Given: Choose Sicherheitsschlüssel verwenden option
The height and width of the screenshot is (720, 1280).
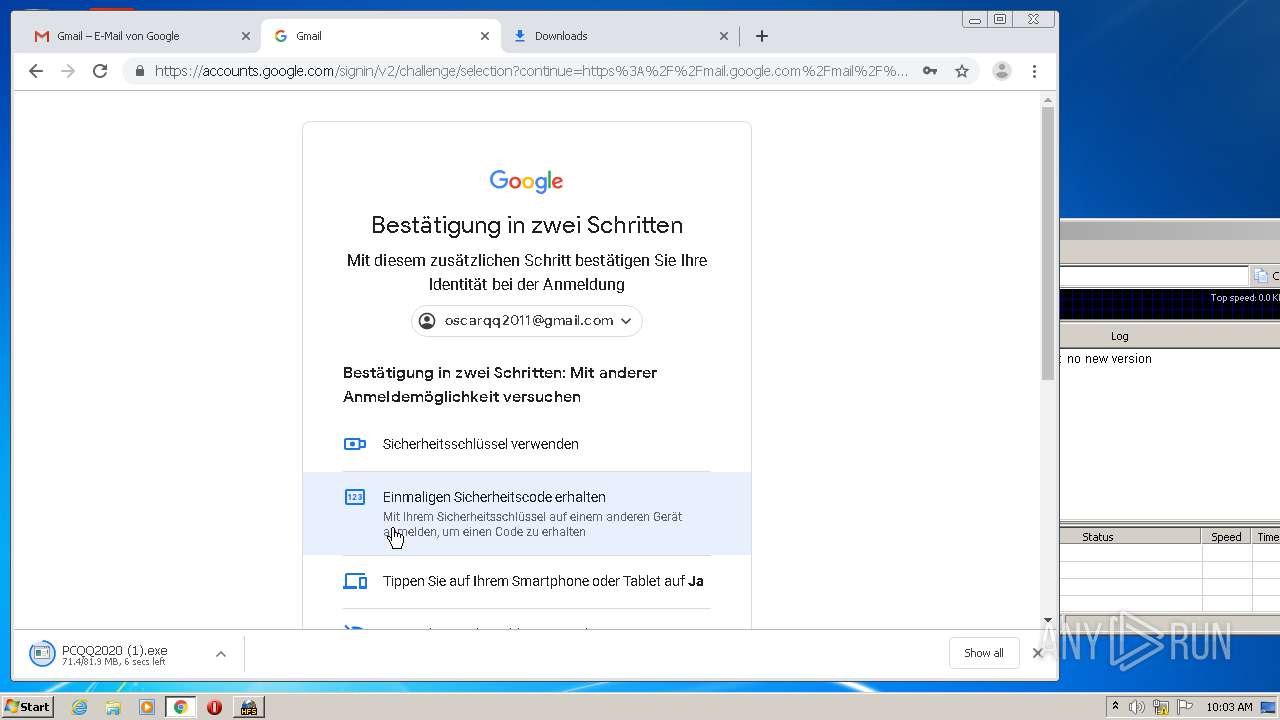Looking at the screenshot, I should (x=527, y=444).
